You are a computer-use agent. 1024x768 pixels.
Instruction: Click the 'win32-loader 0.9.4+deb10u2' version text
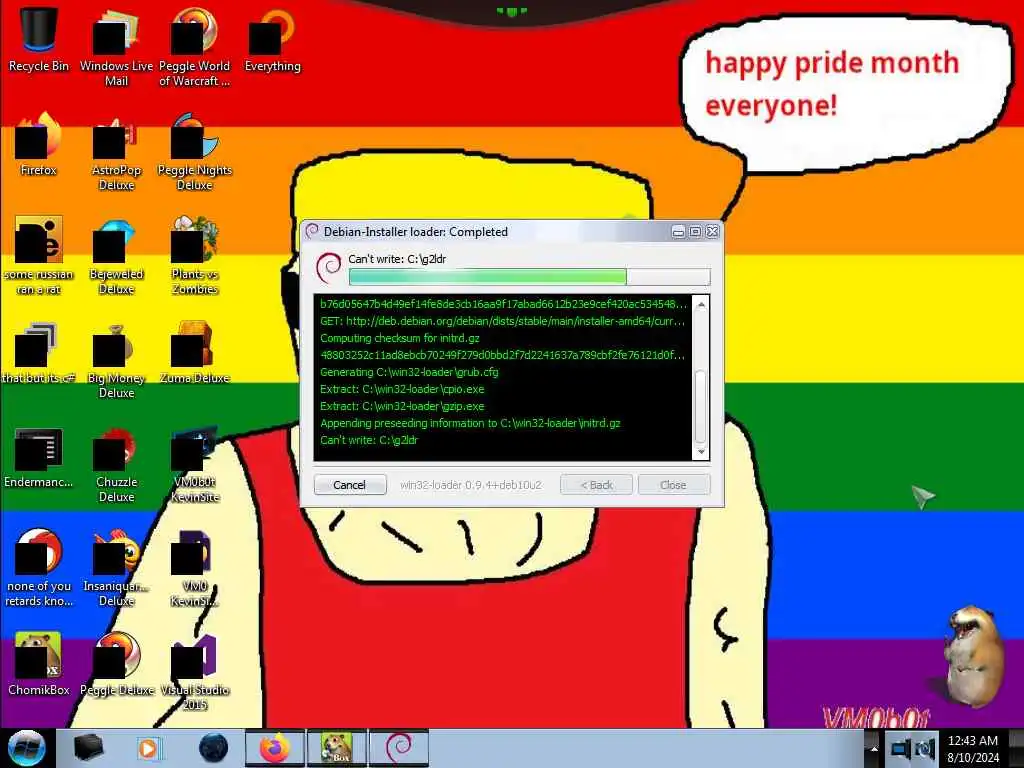pos(471,485)
